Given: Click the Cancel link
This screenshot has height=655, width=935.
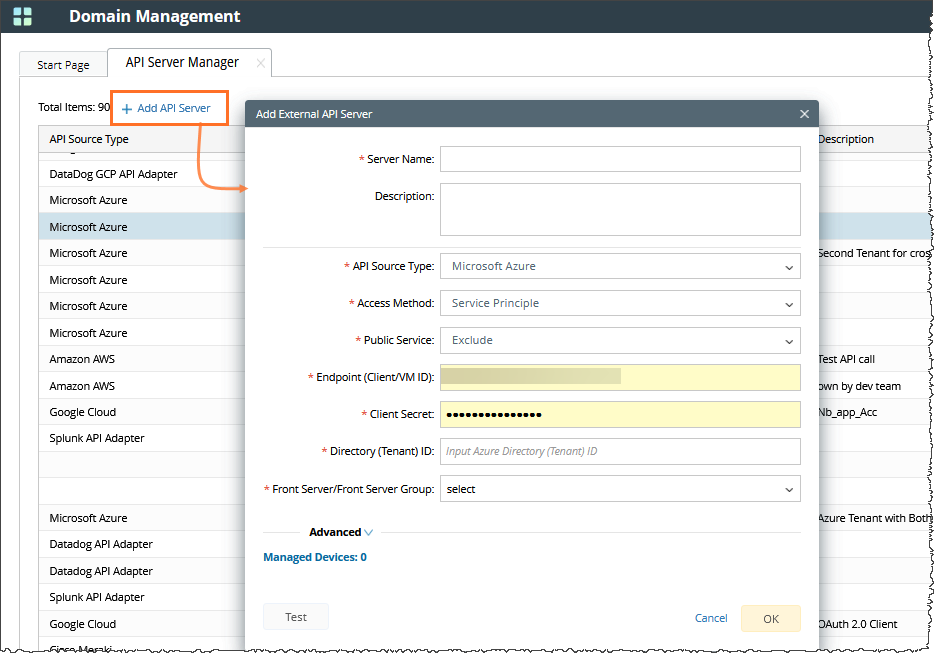Looking at the screenshot, I should point(711,619).
